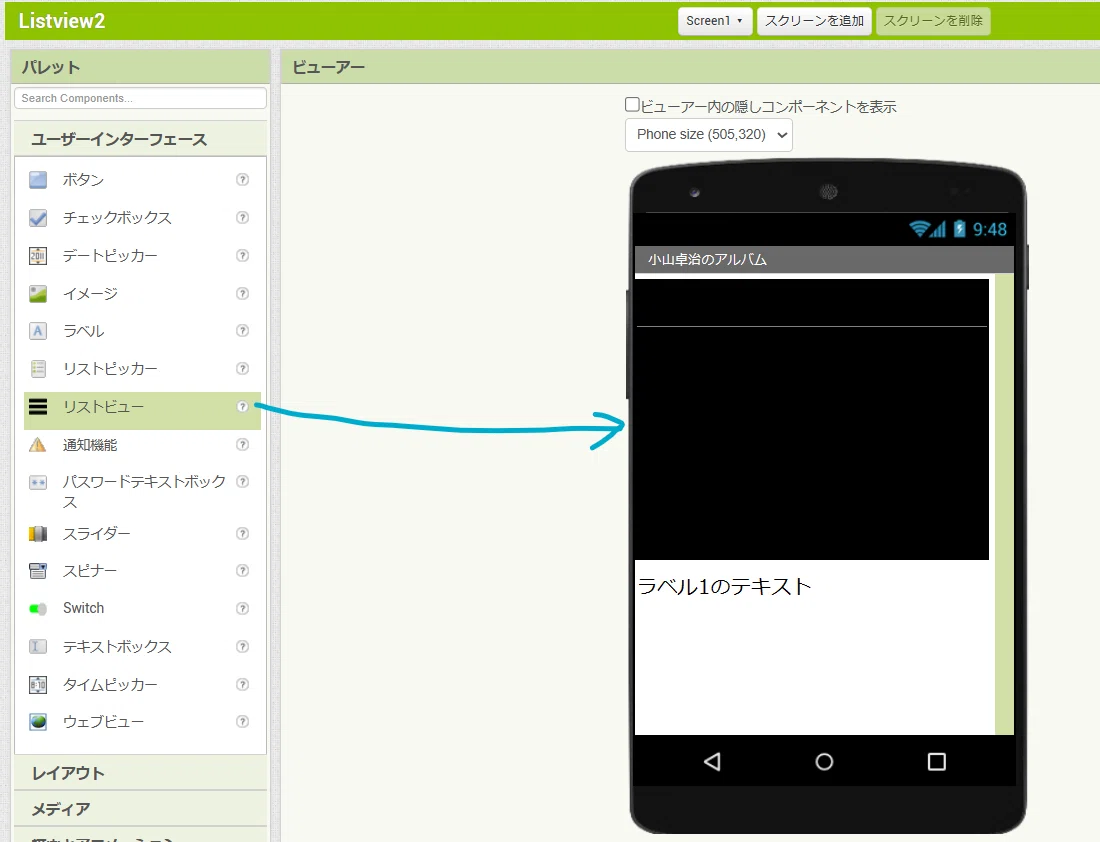Open help for スライダー component
Image resolution: width=1100 pixels, height=842 pixels.
[x=243, y=533]
